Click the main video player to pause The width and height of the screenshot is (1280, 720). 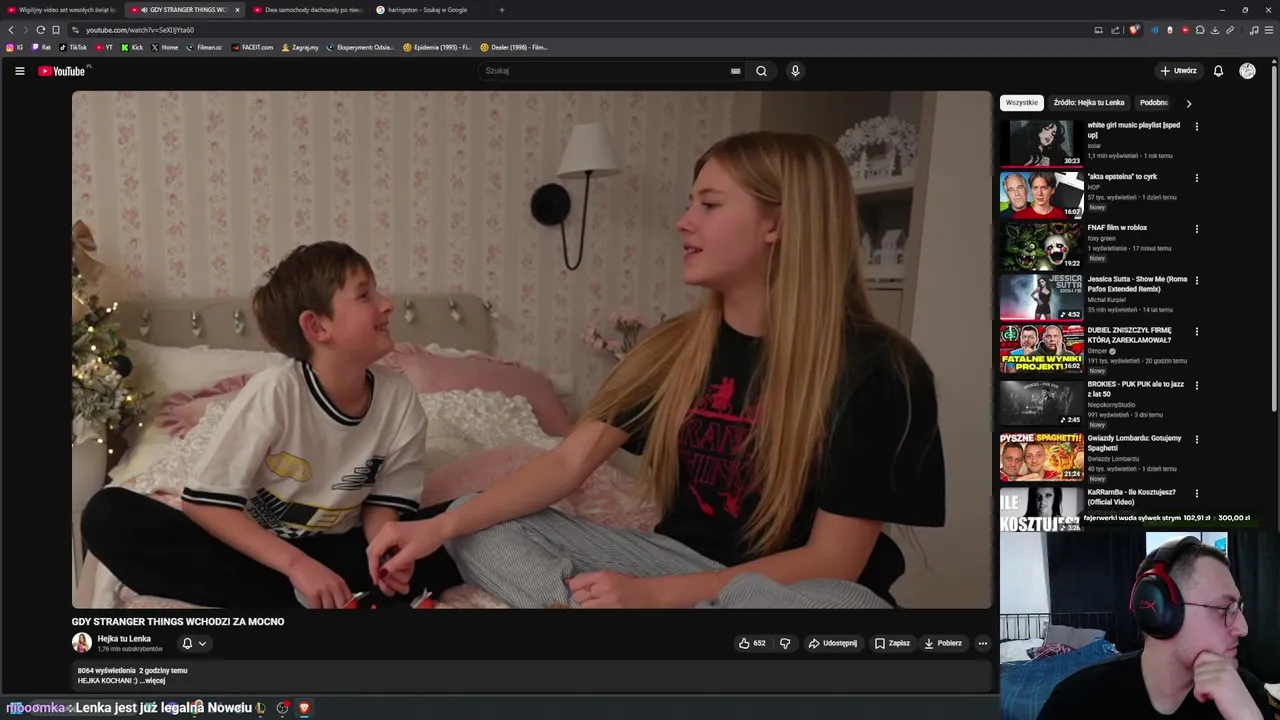click(x=532, y=349)
